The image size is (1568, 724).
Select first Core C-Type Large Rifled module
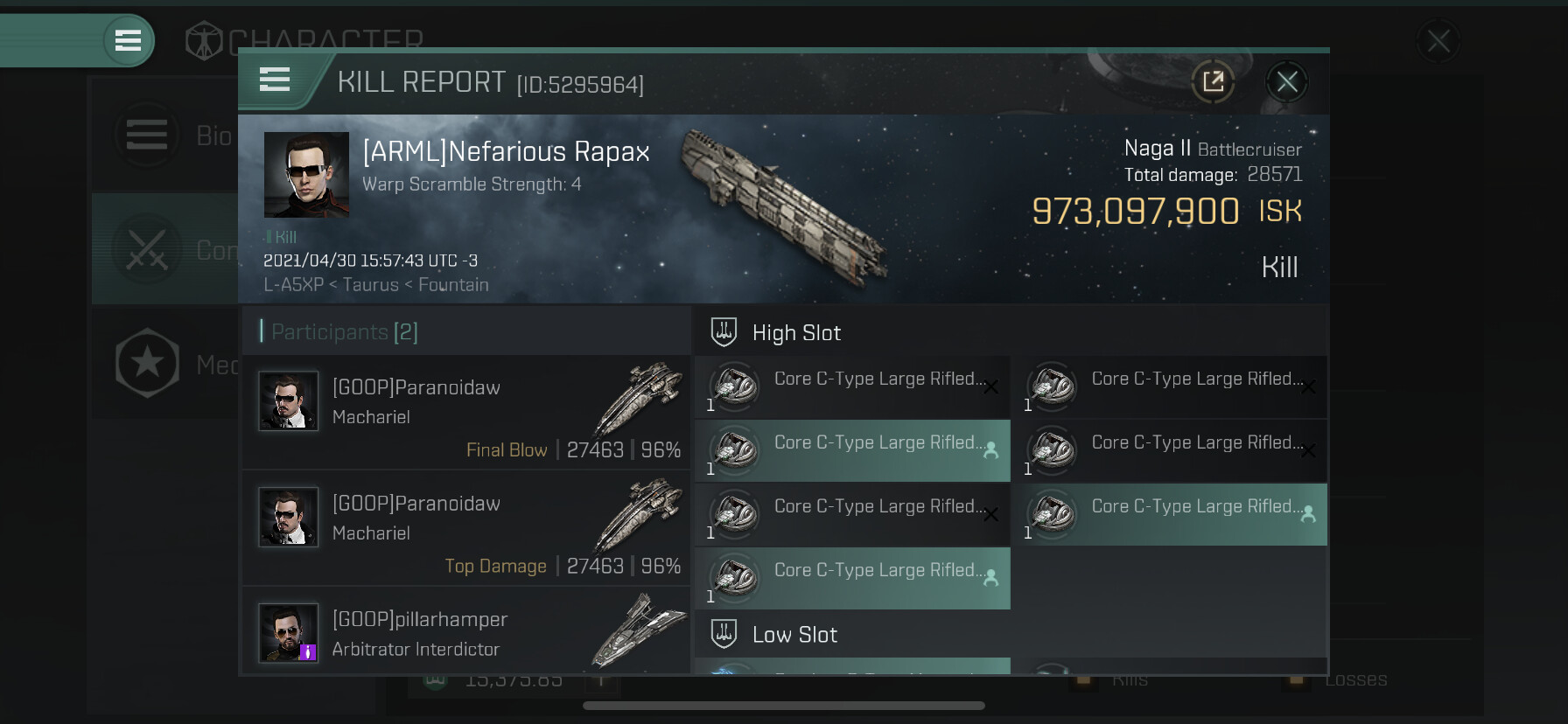click(852, 387)
